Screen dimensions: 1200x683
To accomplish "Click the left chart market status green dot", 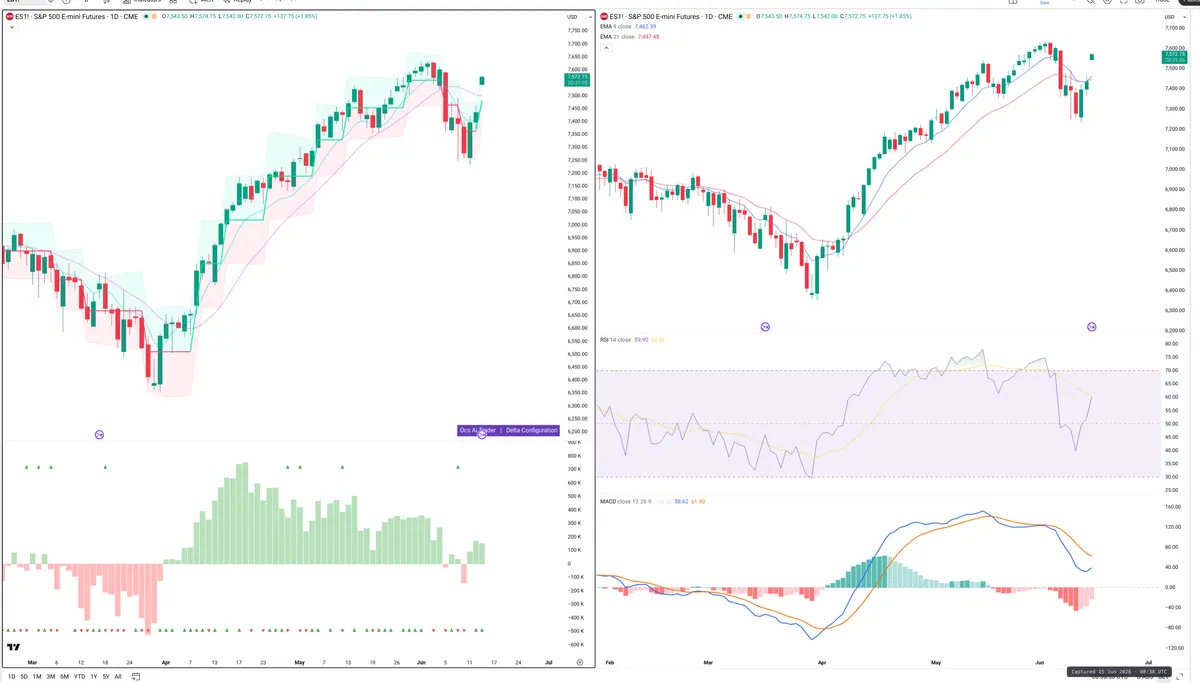I will tap(146, 17).
